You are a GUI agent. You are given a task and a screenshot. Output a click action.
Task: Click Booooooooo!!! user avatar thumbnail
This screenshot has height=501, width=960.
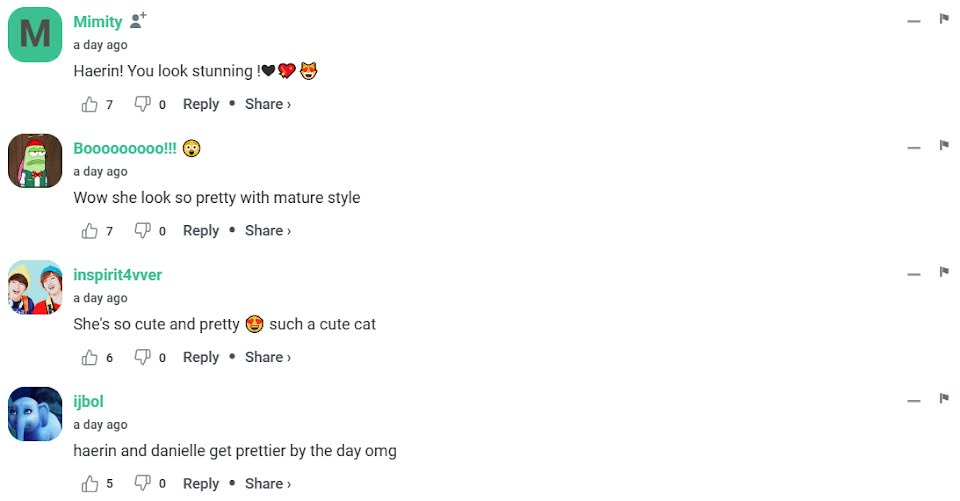35,161
